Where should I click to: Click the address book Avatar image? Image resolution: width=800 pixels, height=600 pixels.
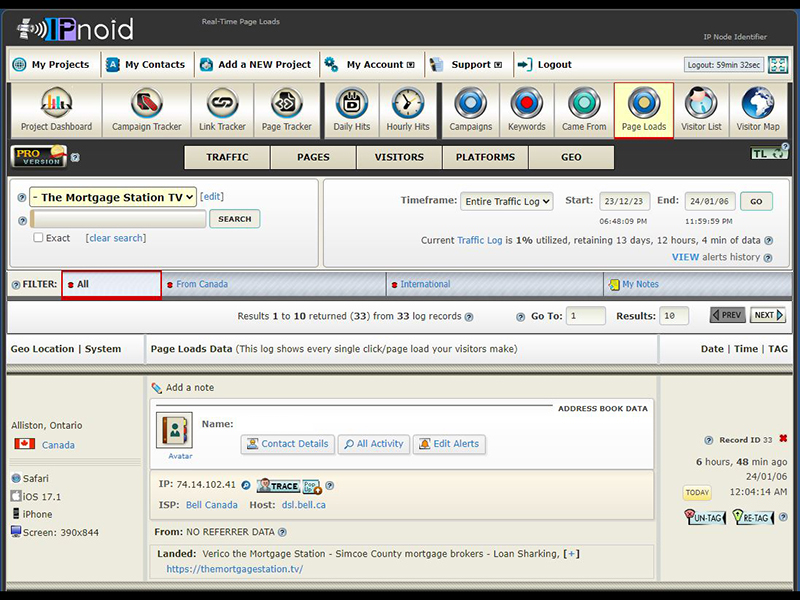(x=174, y=430)
